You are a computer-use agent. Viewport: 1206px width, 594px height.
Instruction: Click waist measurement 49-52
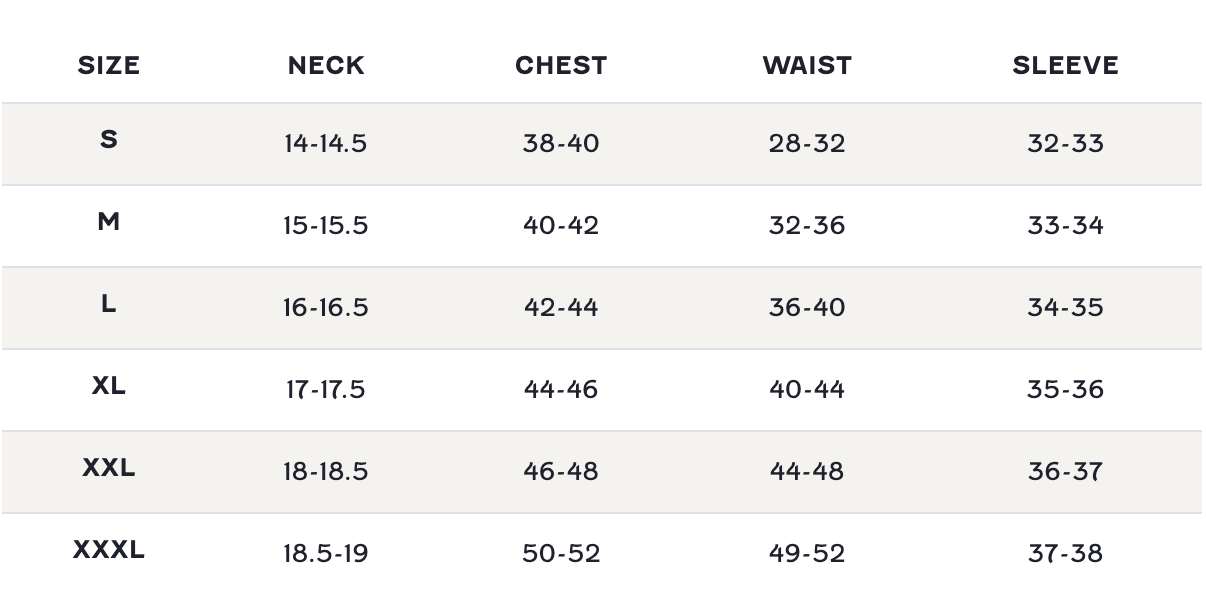807,554
